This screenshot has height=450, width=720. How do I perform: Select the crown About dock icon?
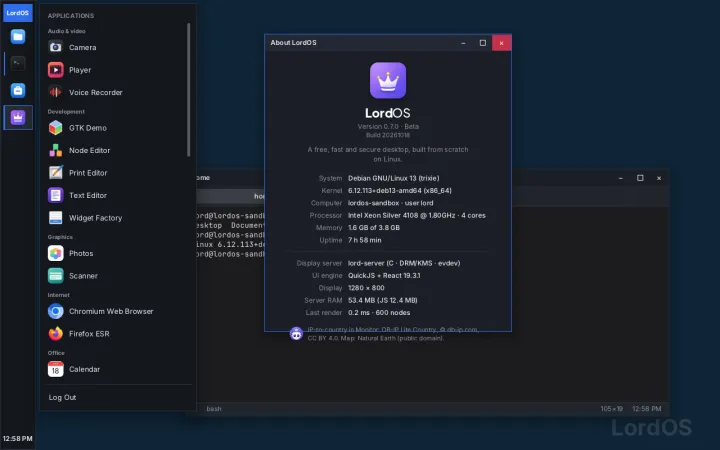(x=18, y=118)
